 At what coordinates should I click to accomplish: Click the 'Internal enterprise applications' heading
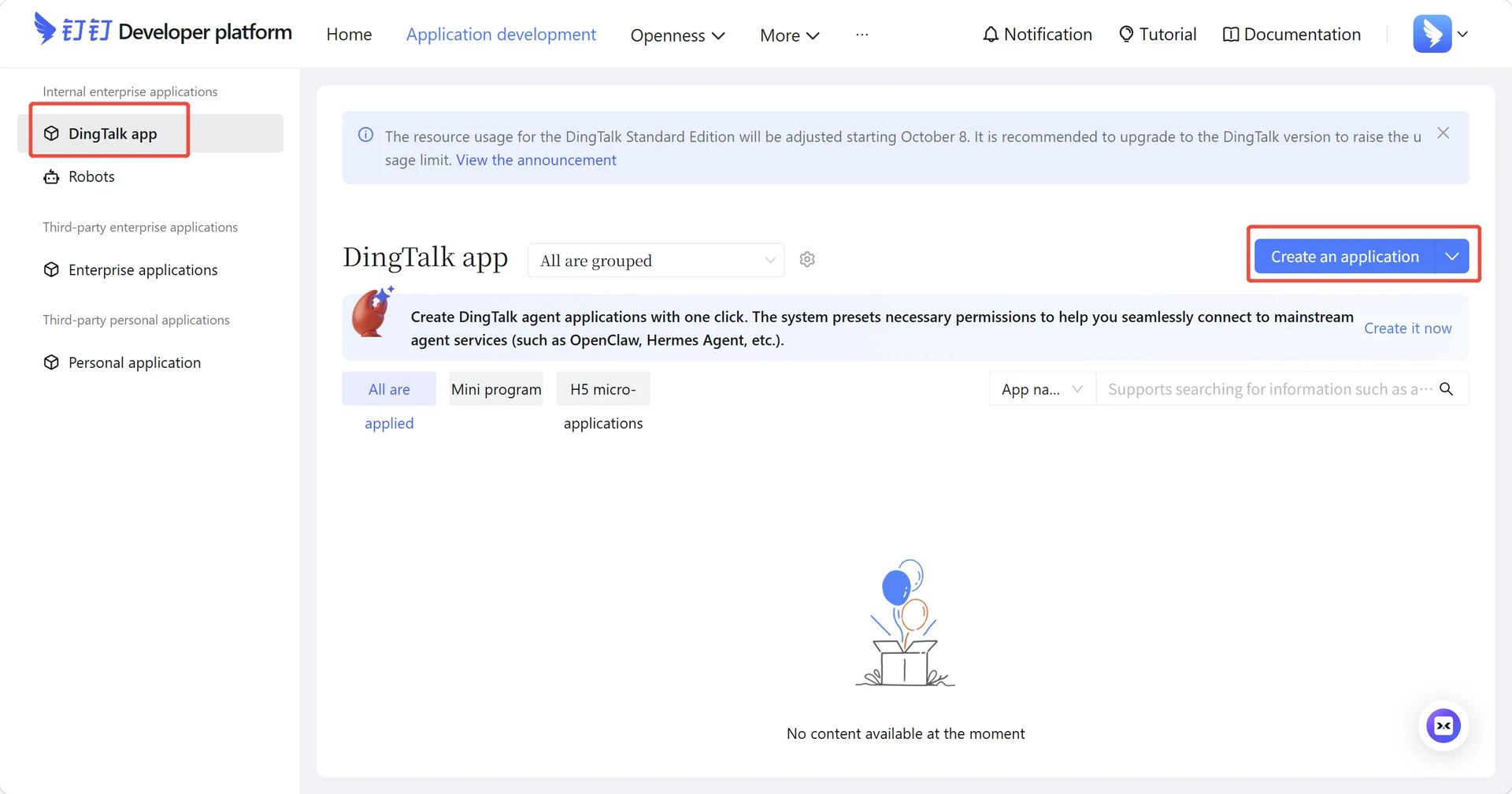(130, 91)
